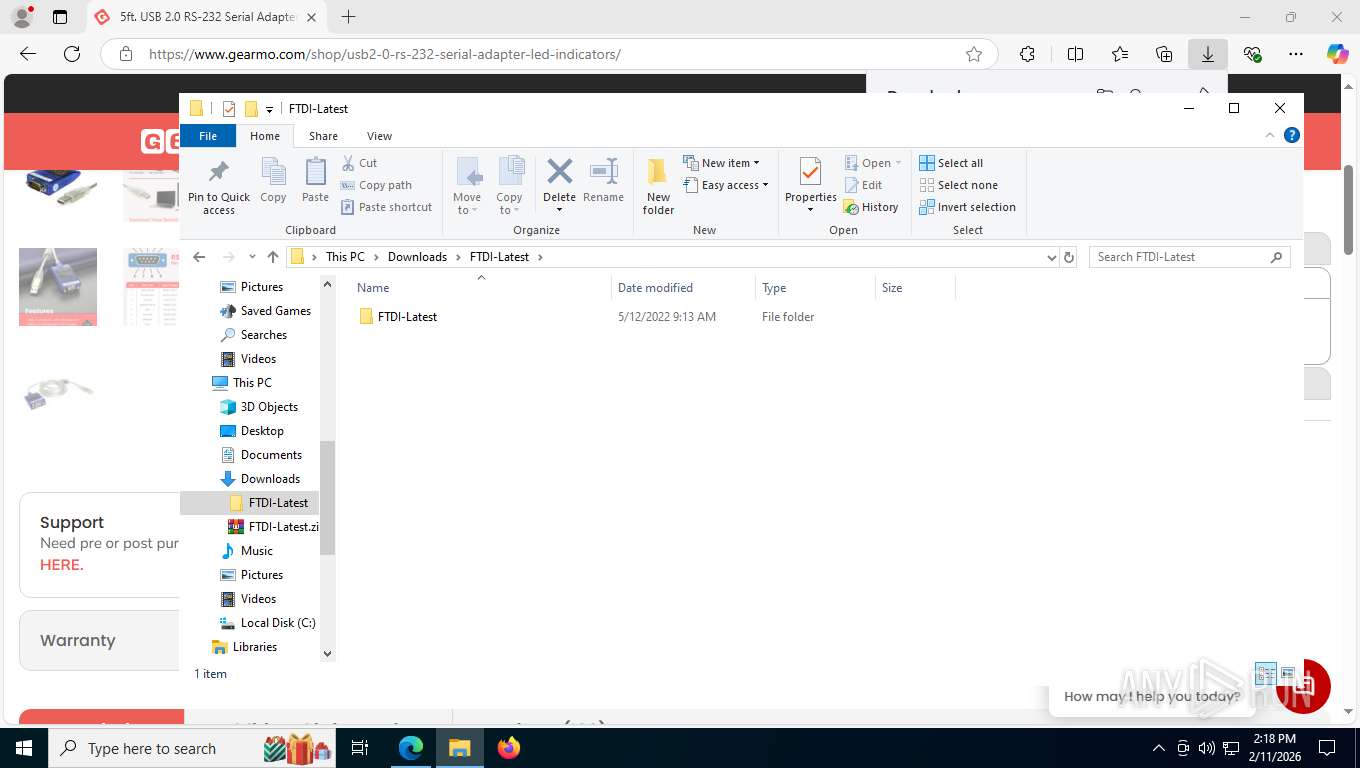The image size is (1360, 768).
Task: Open Windows Start menu
Action: pos(23,748)
